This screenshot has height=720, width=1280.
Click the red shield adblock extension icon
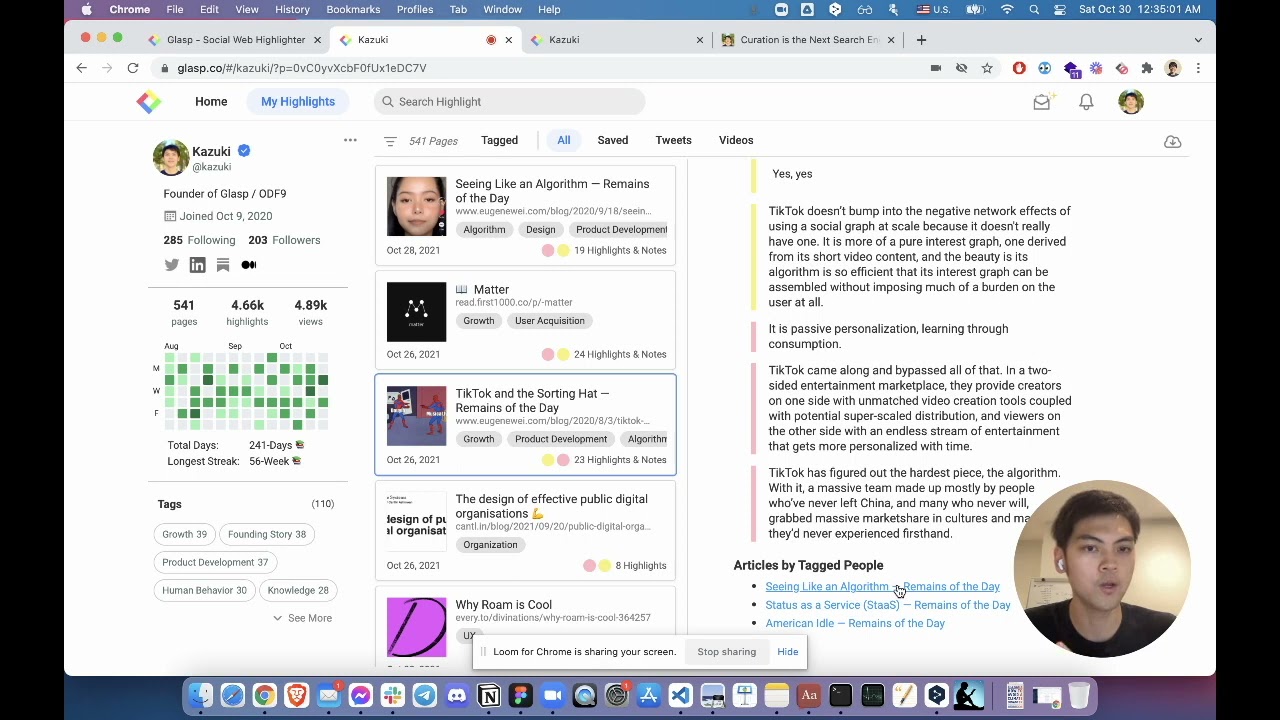pos(1019,68)
